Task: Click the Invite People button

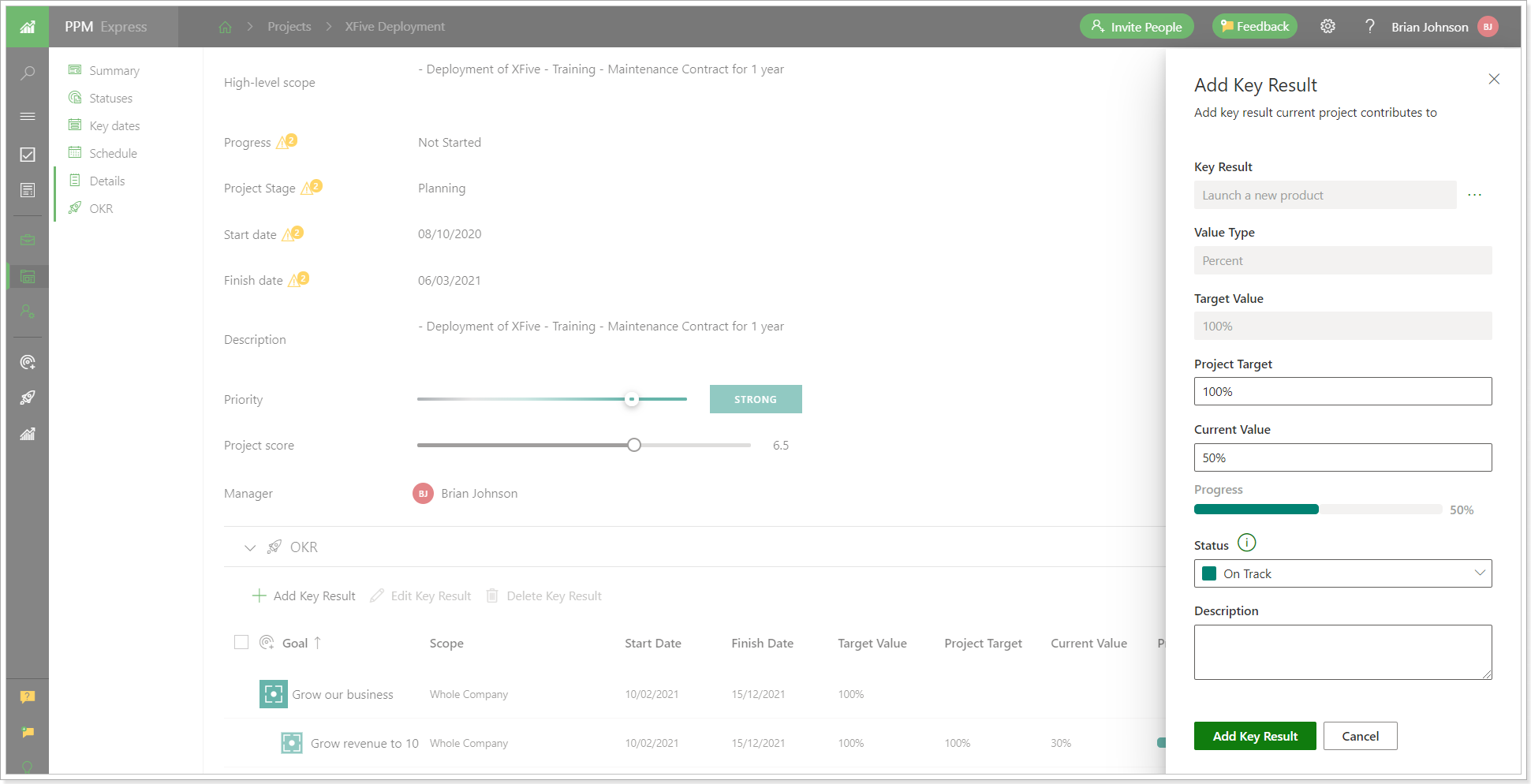Action: (1137, 26)
